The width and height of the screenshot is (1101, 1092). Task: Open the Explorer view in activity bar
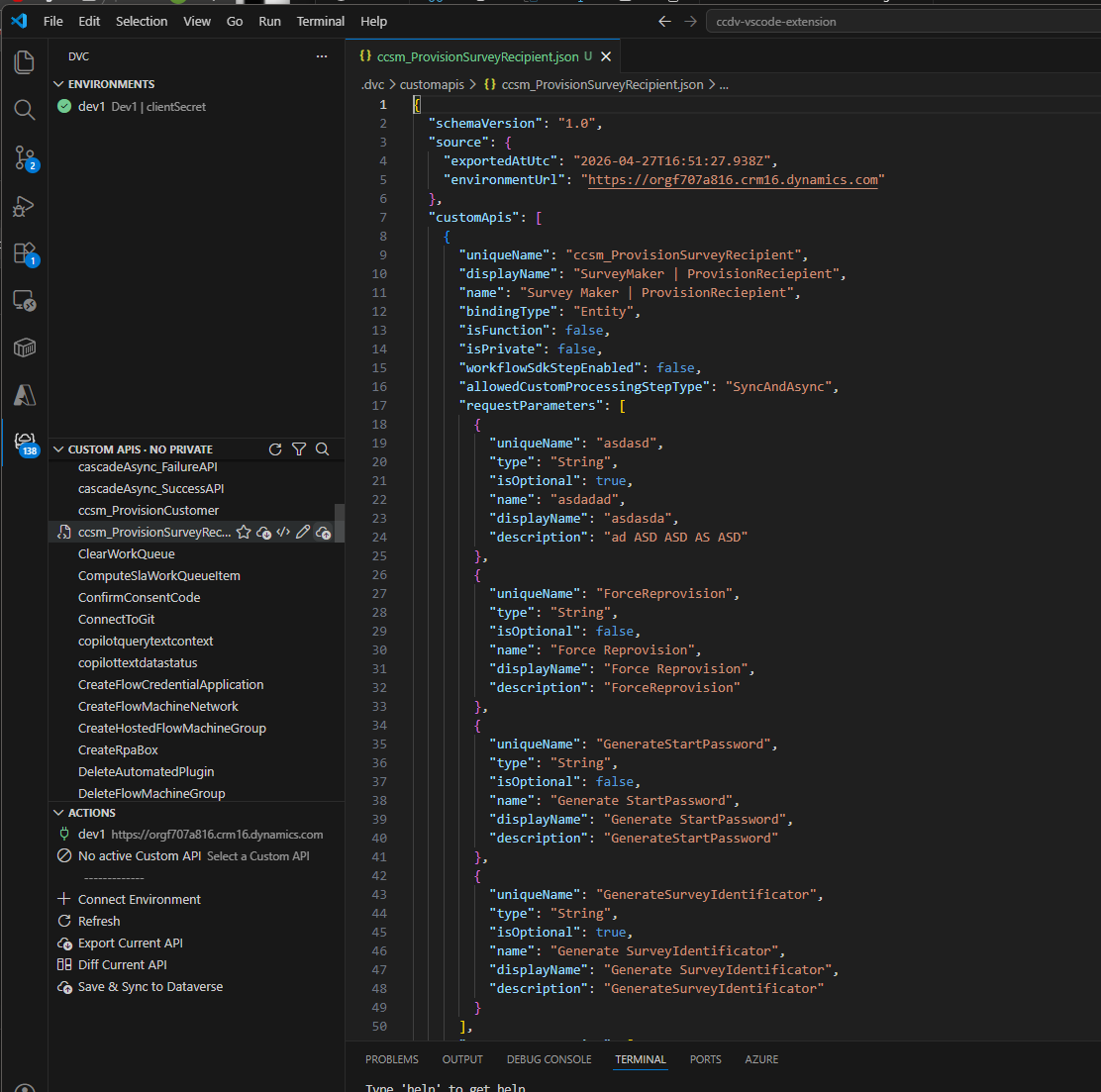point(25,62)
